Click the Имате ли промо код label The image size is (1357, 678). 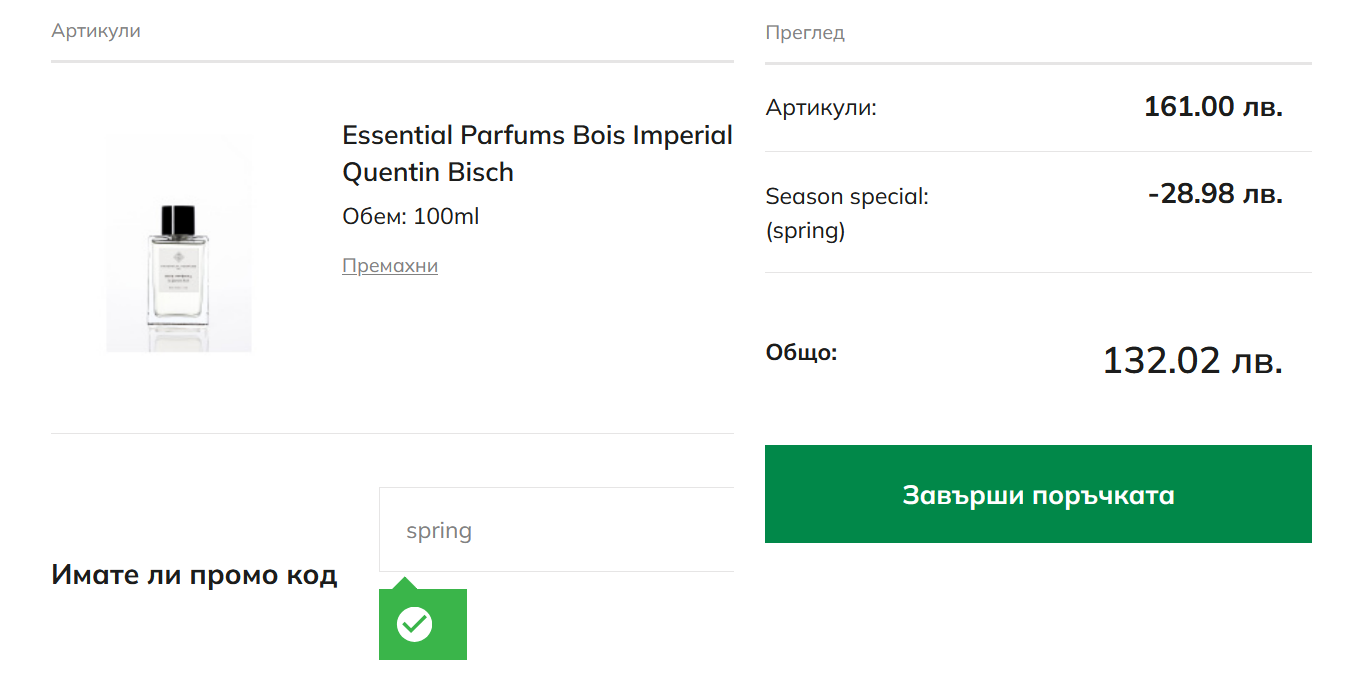coord(194,575)
